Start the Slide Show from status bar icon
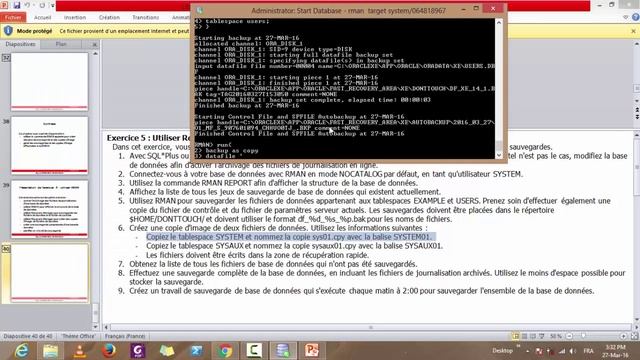Image resolution: width=640 pixels, height=360 pixels. [x=542, y=336]
